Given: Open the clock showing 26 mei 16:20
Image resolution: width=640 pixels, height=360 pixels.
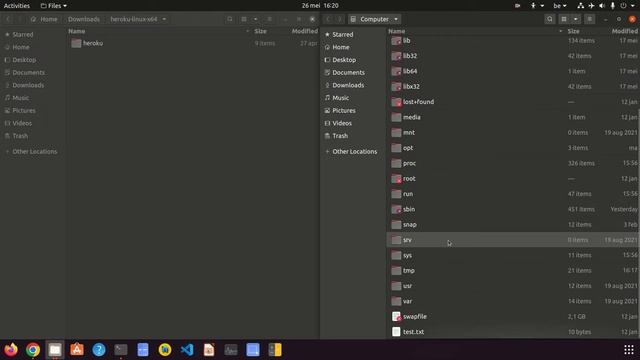Looking at the screenshot, I should coord(320,6).
